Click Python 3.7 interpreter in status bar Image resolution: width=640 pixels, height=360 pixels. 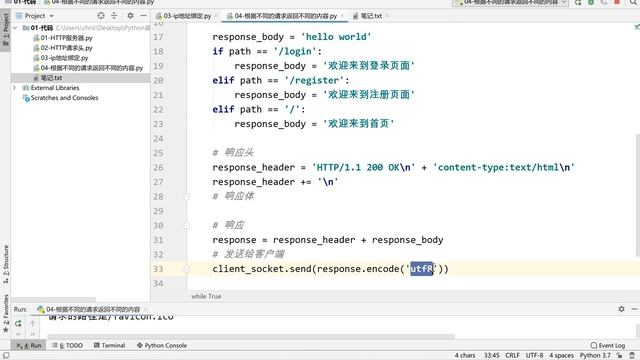[595, 356]
